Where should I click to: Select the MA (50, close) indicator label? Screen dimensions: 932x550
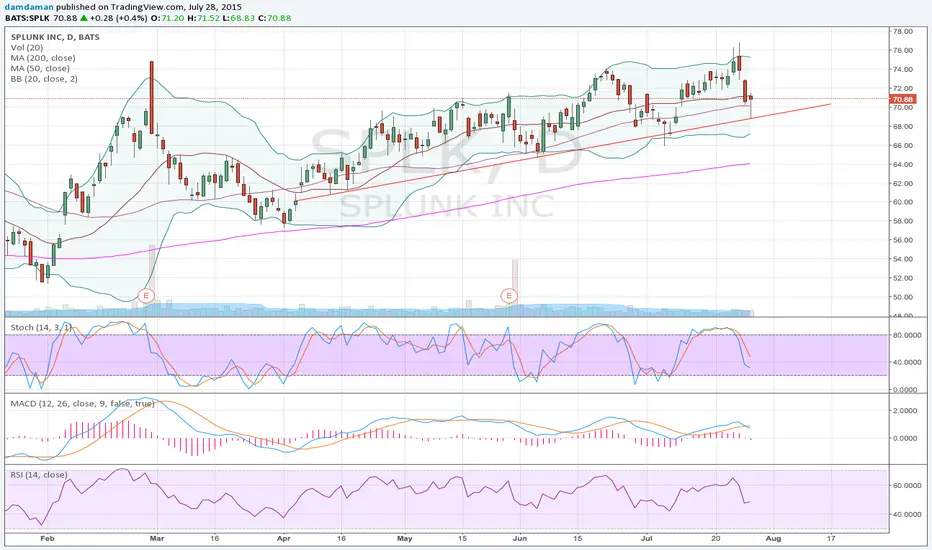point(40,68)
